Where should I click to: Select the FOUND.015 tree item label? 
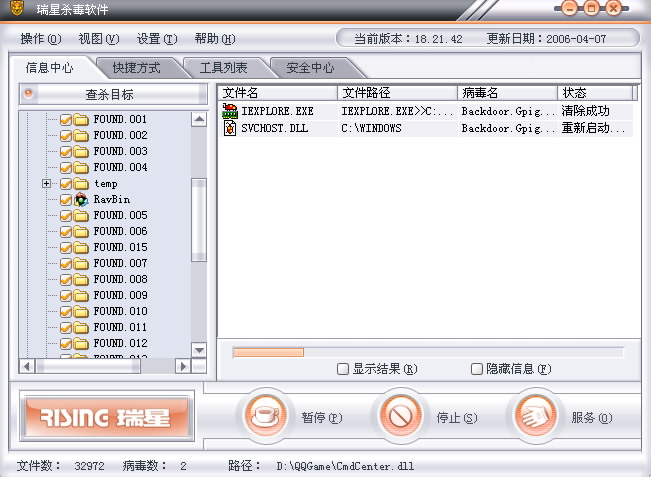coord(120,247)
